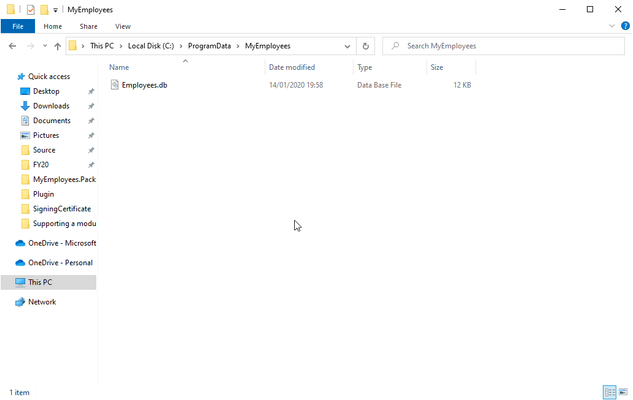Expand chevron after This PC breadcrumb

(x=121, y=46)
